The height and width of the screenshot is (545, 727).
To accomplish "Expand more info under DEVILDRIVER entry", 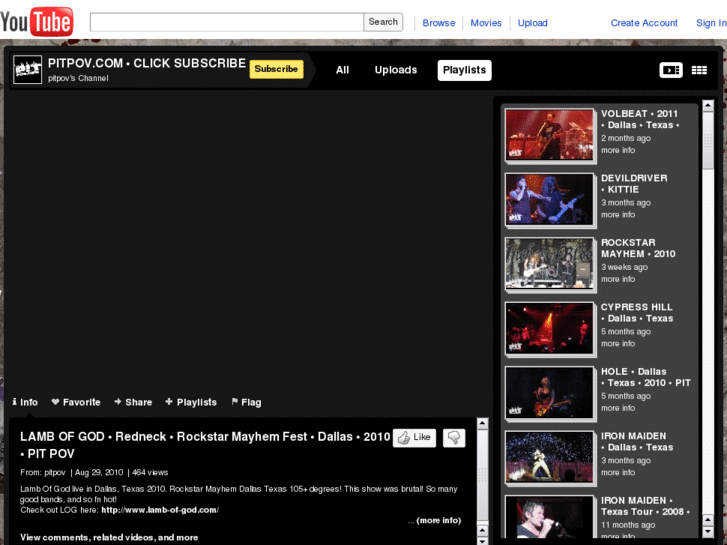I will pyautogui.click(x=618, y=215).
